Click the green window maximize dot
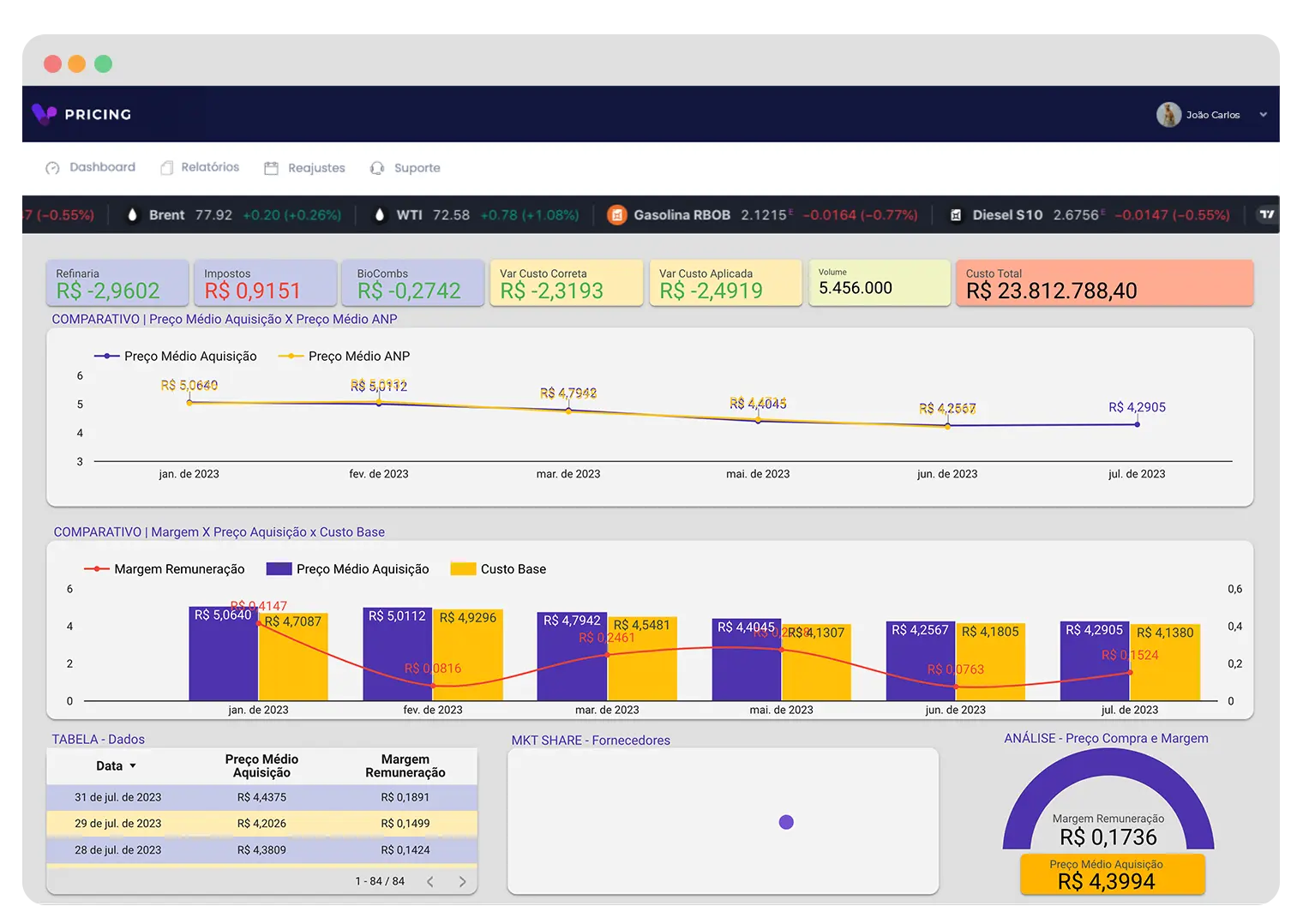1309x924 pixels. [x=103, y=63]
